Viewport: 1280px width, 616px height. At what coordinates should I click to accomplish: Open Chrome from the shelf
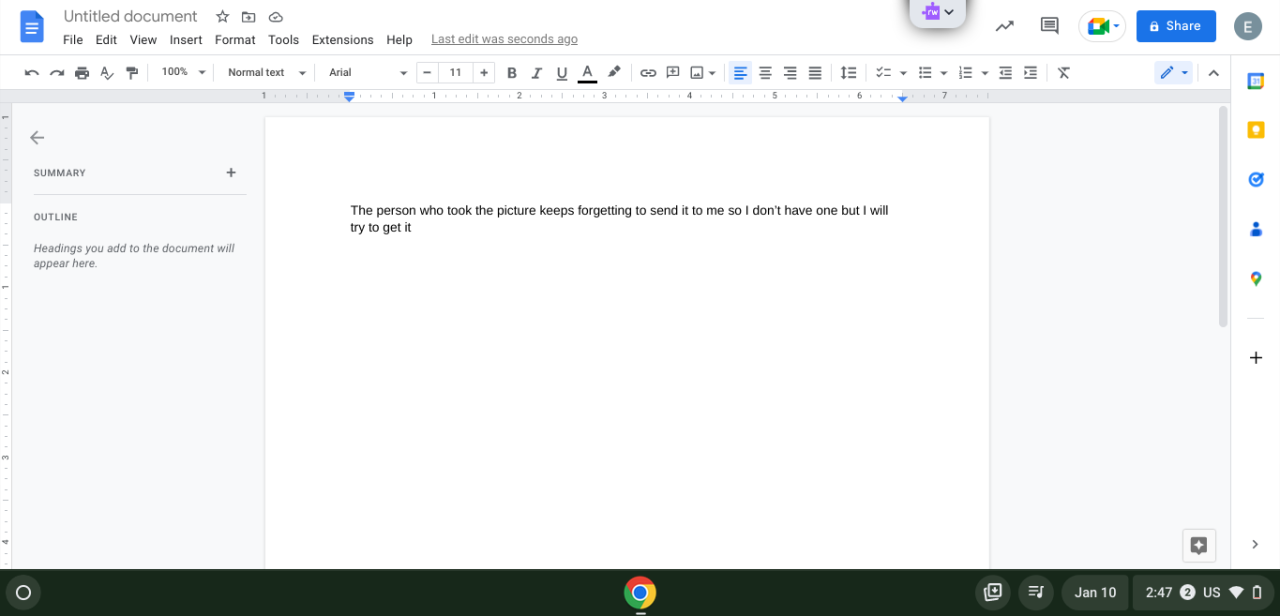(640, 593)
